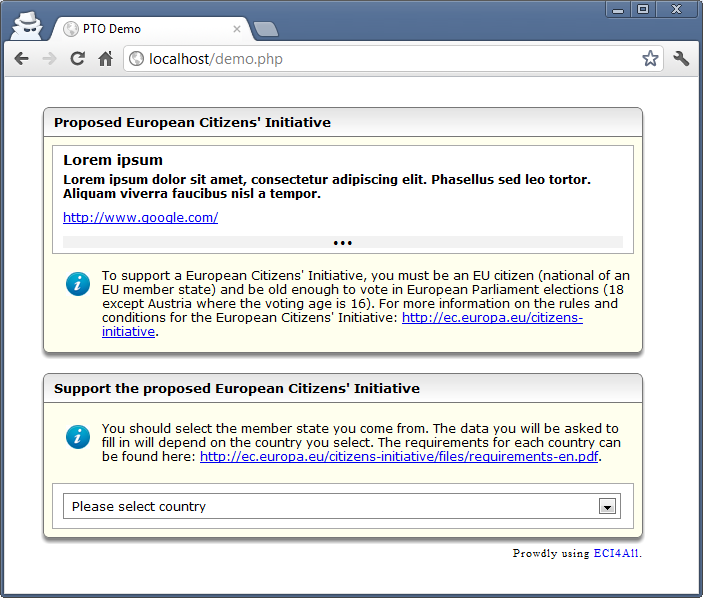This screenshot has height=598, width=703.
Task: Open a new browser tab
Action: point(266,29)
